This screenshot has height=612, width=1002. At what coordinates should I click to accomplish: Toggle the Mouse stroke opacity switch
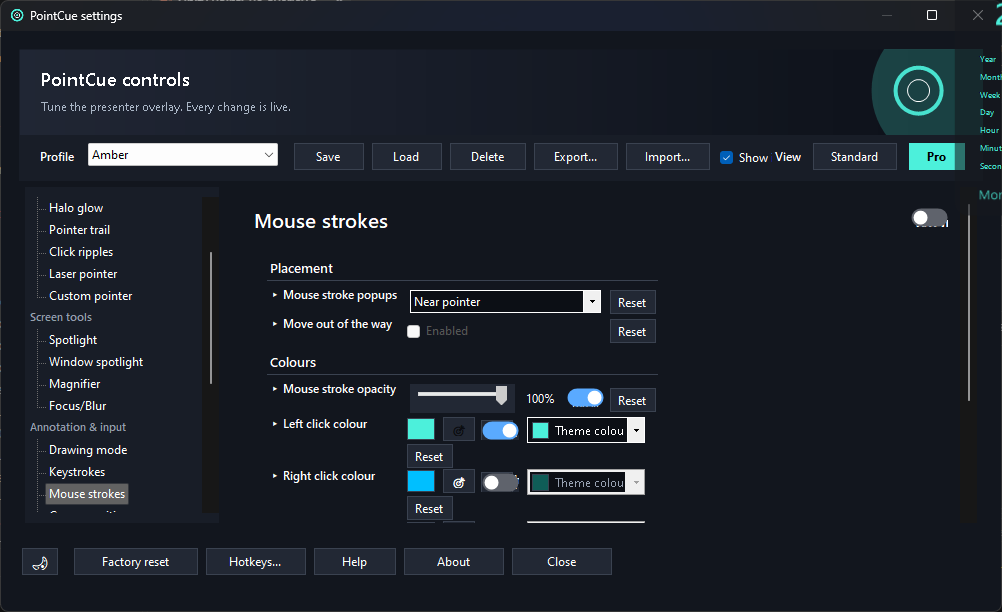click(585, 398)
